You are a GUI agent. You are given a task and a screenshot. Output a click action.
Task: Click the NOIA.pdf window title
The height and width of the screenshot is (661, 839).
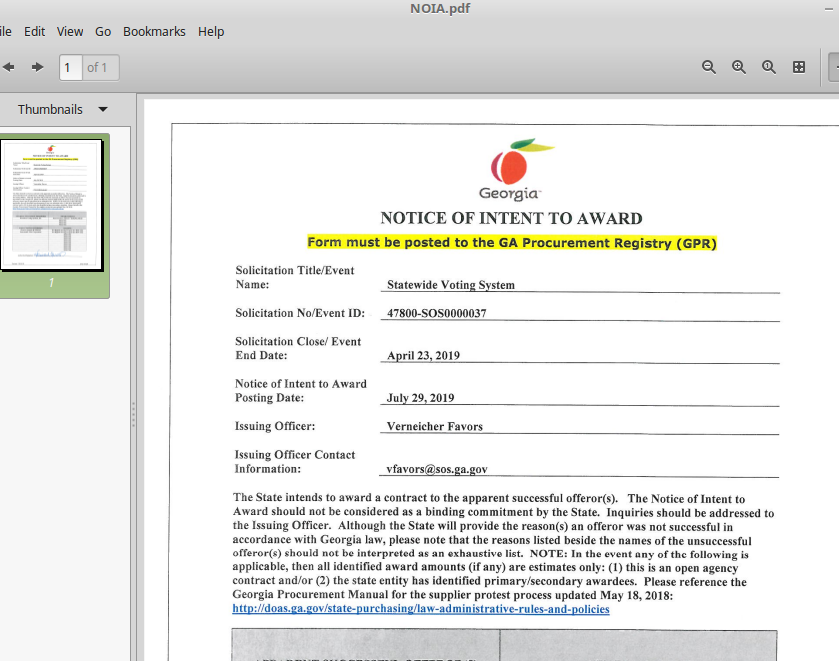click(440, 8)
